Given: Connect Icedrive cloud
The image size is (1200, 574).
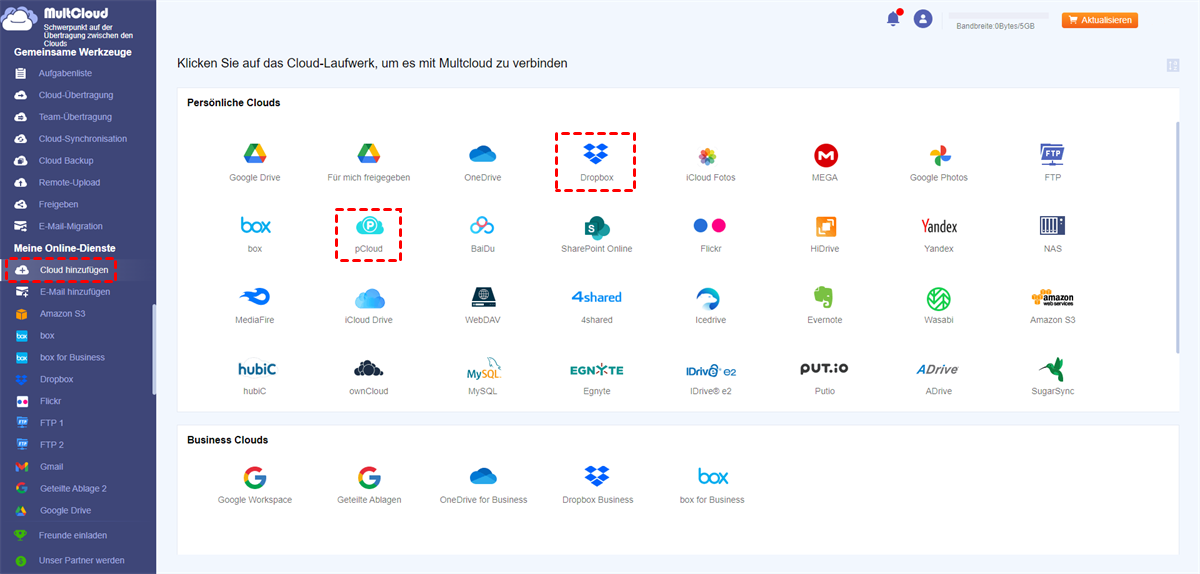Looking at the screenshot, I should tap(711, 306).
